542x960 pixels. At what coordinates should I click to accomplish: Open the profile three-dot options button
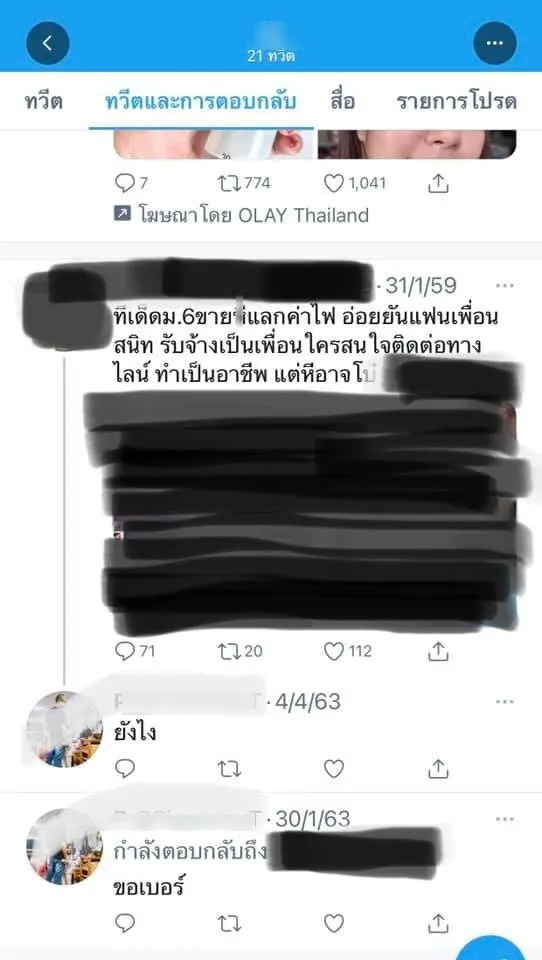pos(495,43)
